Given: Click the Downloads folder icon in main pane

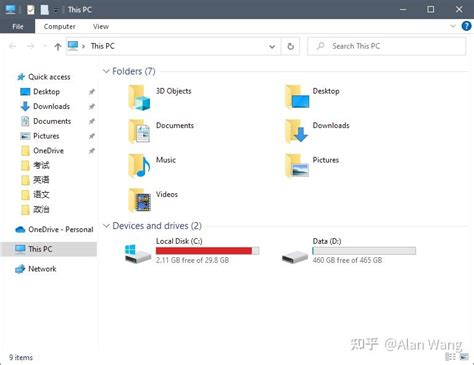Looking at the screenshot, I should point(297,131).
